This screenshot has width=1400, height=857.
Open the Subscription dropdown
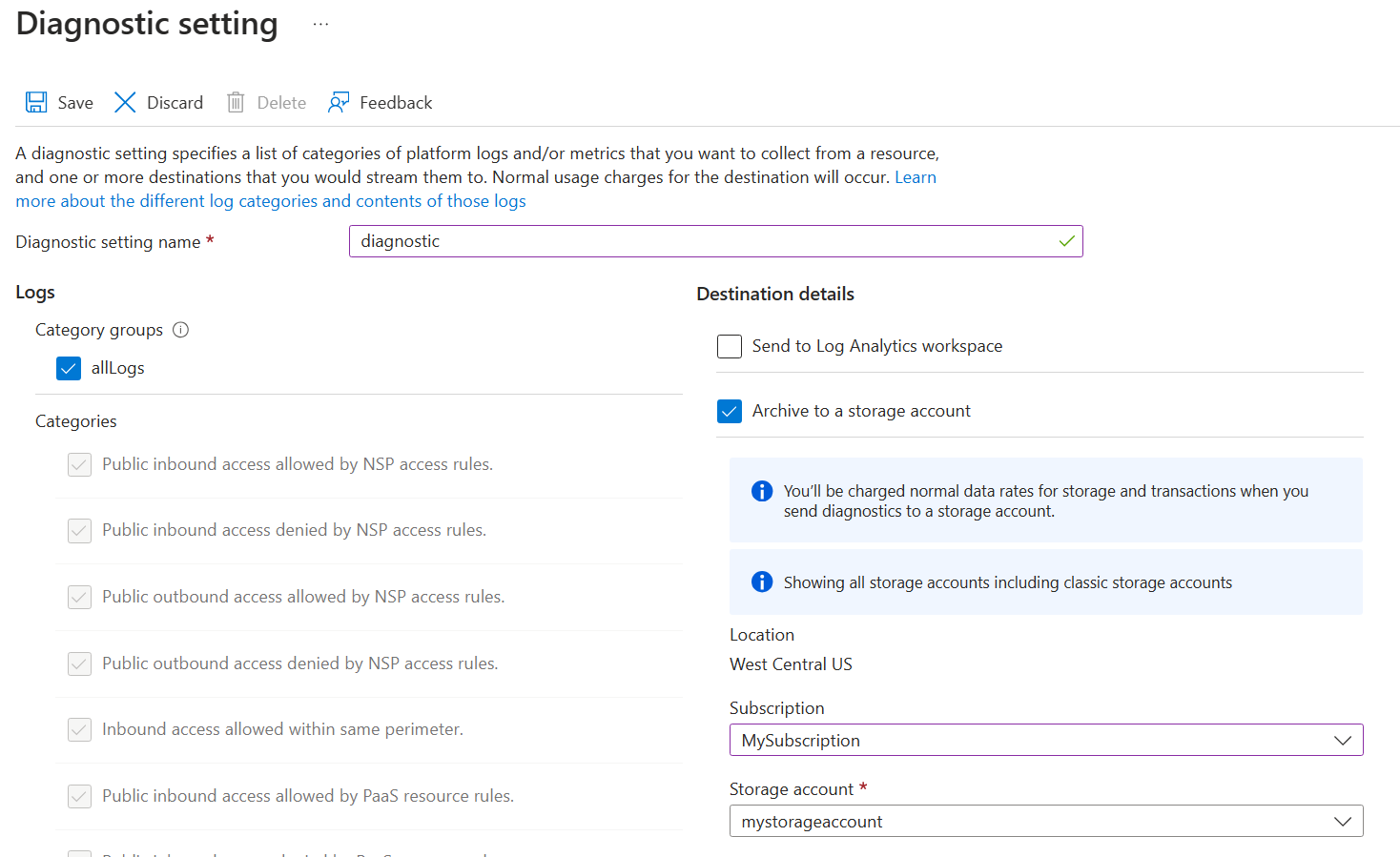tap(1045, 741)
